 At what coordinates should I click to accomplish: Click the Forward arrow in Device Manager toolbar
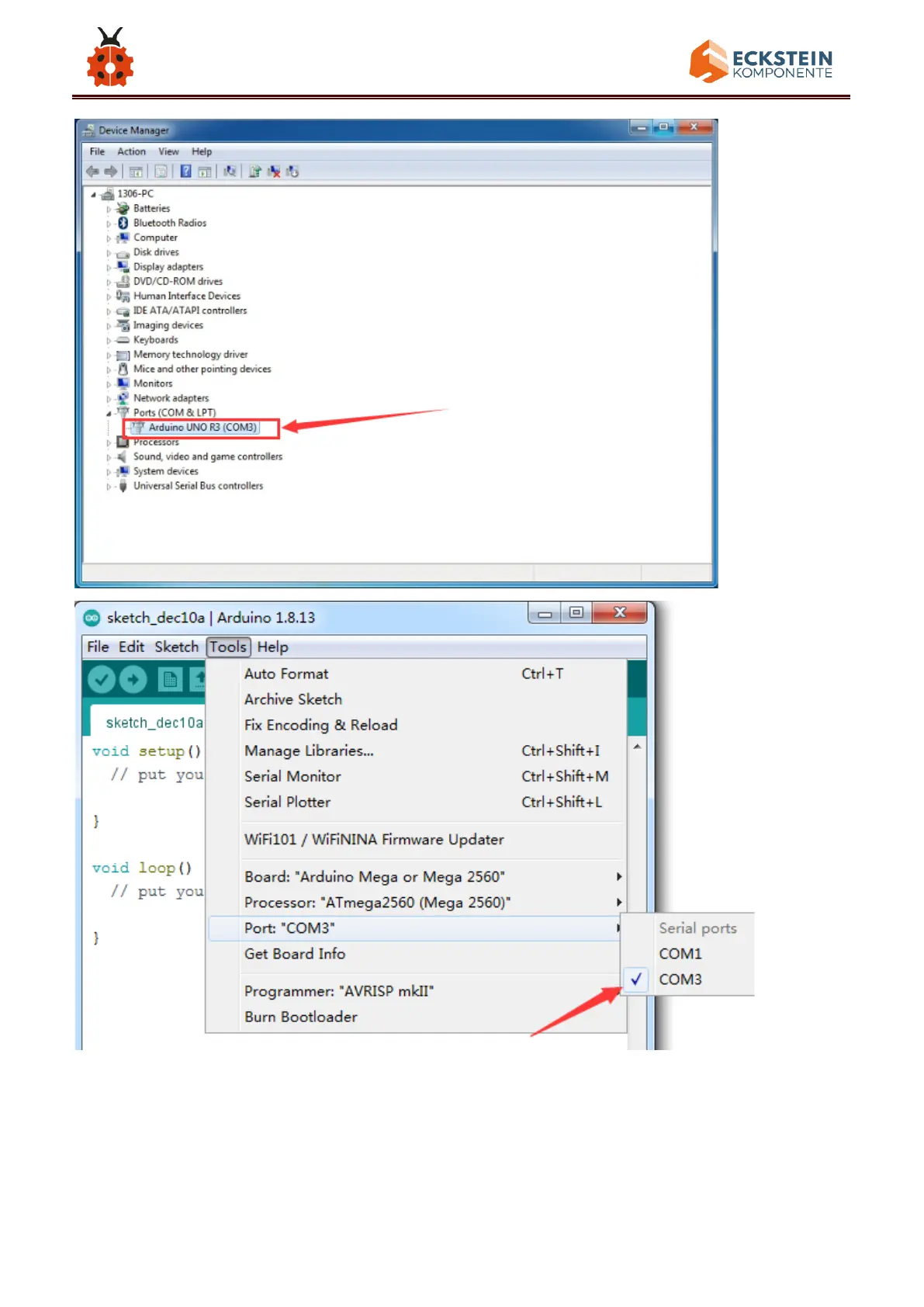[111, 172]
